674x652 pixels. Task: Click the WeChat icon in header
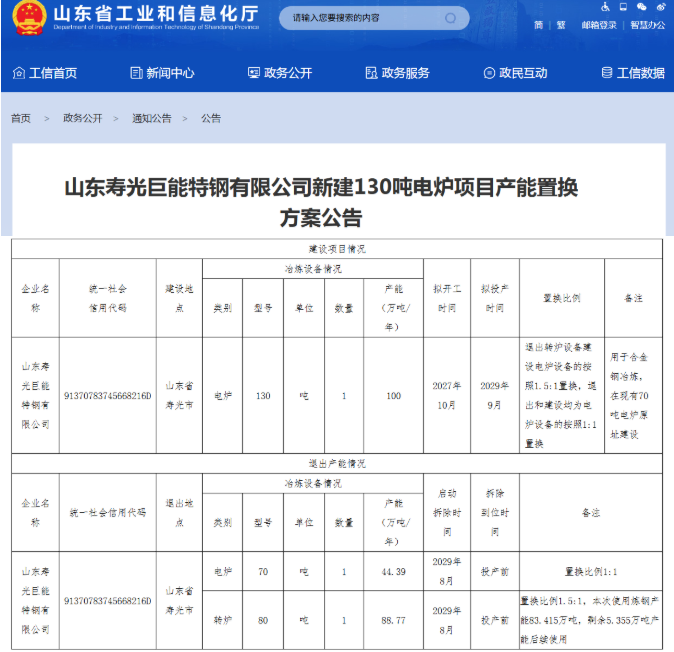click(x=642, y=6)
